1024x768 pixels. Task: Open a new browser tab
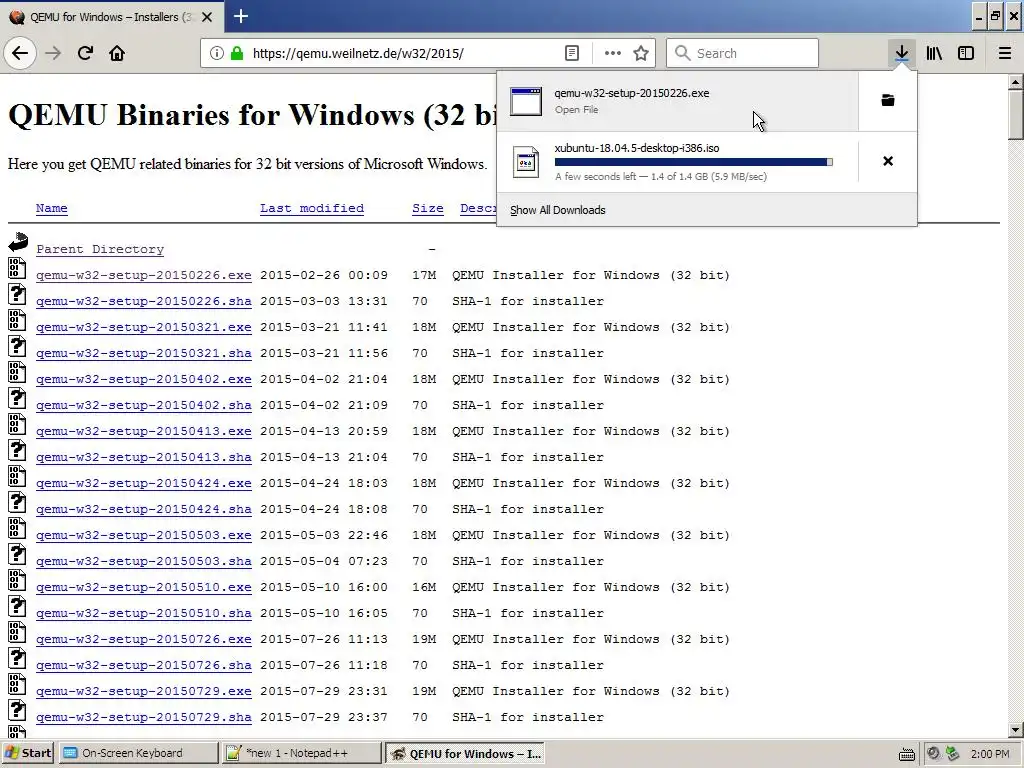coord(240,16)
